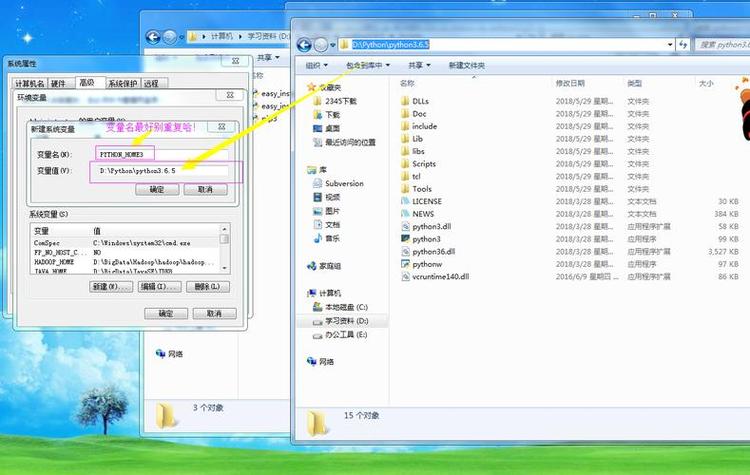Click 取消 in 新建系统变量 dialog
Viewport: 750px width, 475px height.
pos(205,189)
